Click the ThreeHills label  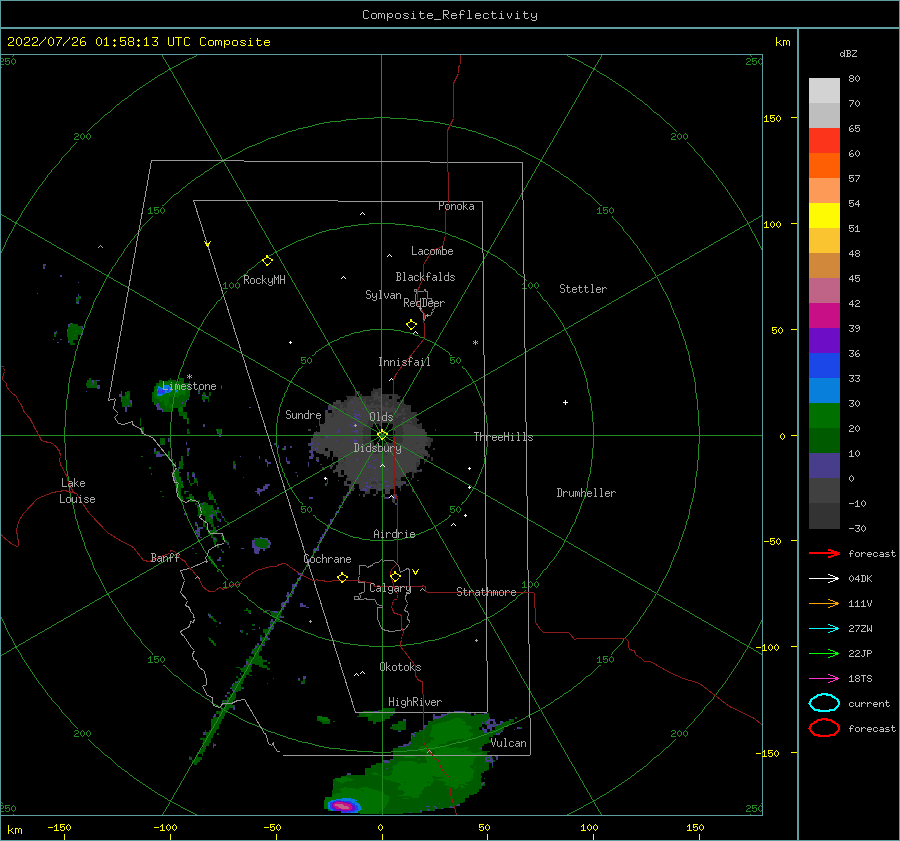503,437
